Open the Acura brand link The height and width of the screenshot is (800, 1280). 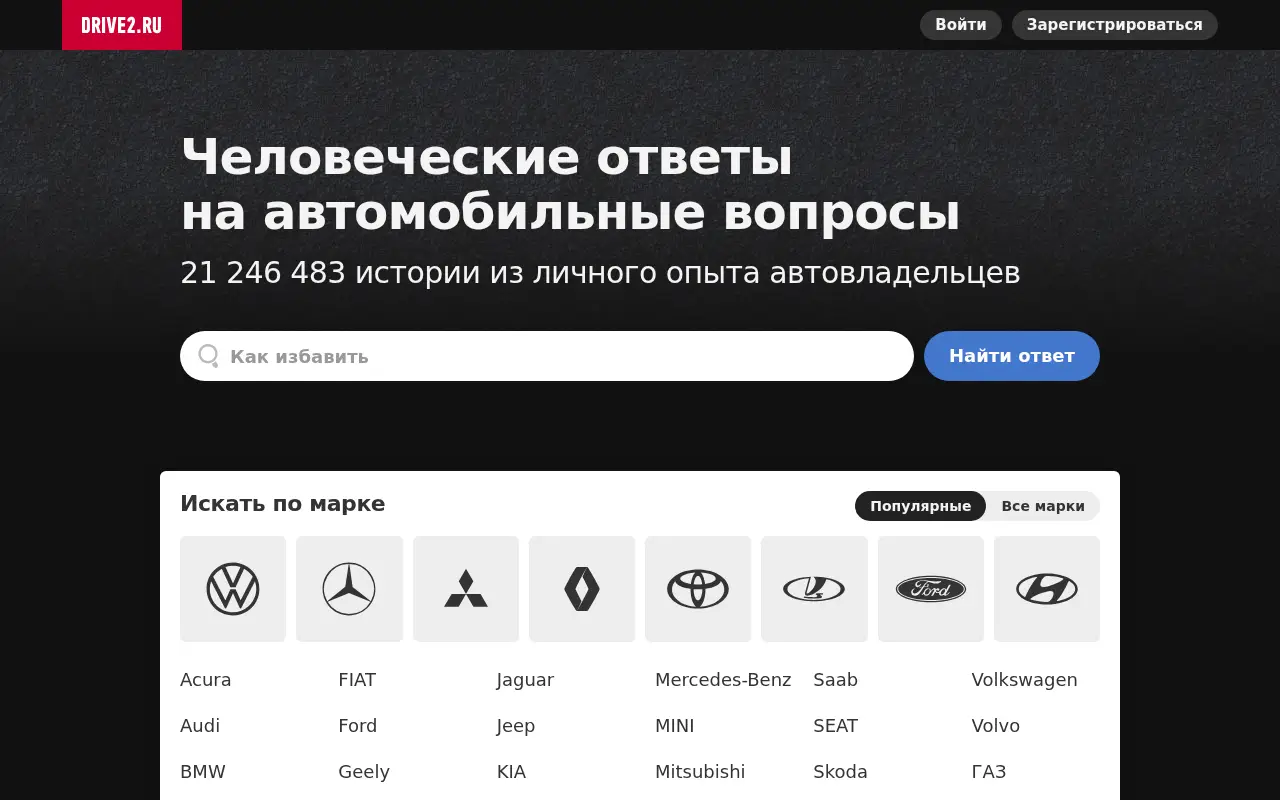206,680
